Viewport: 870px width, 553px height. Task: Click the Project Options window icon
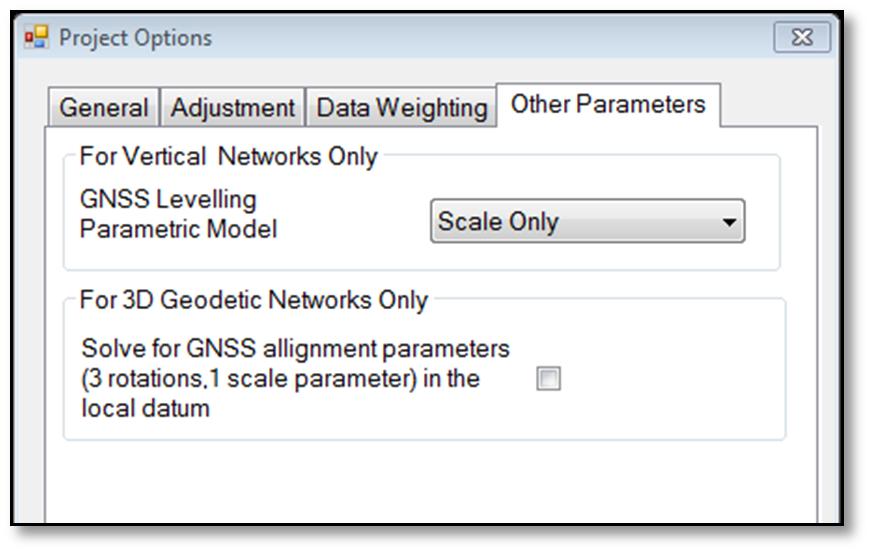[36, 37]
